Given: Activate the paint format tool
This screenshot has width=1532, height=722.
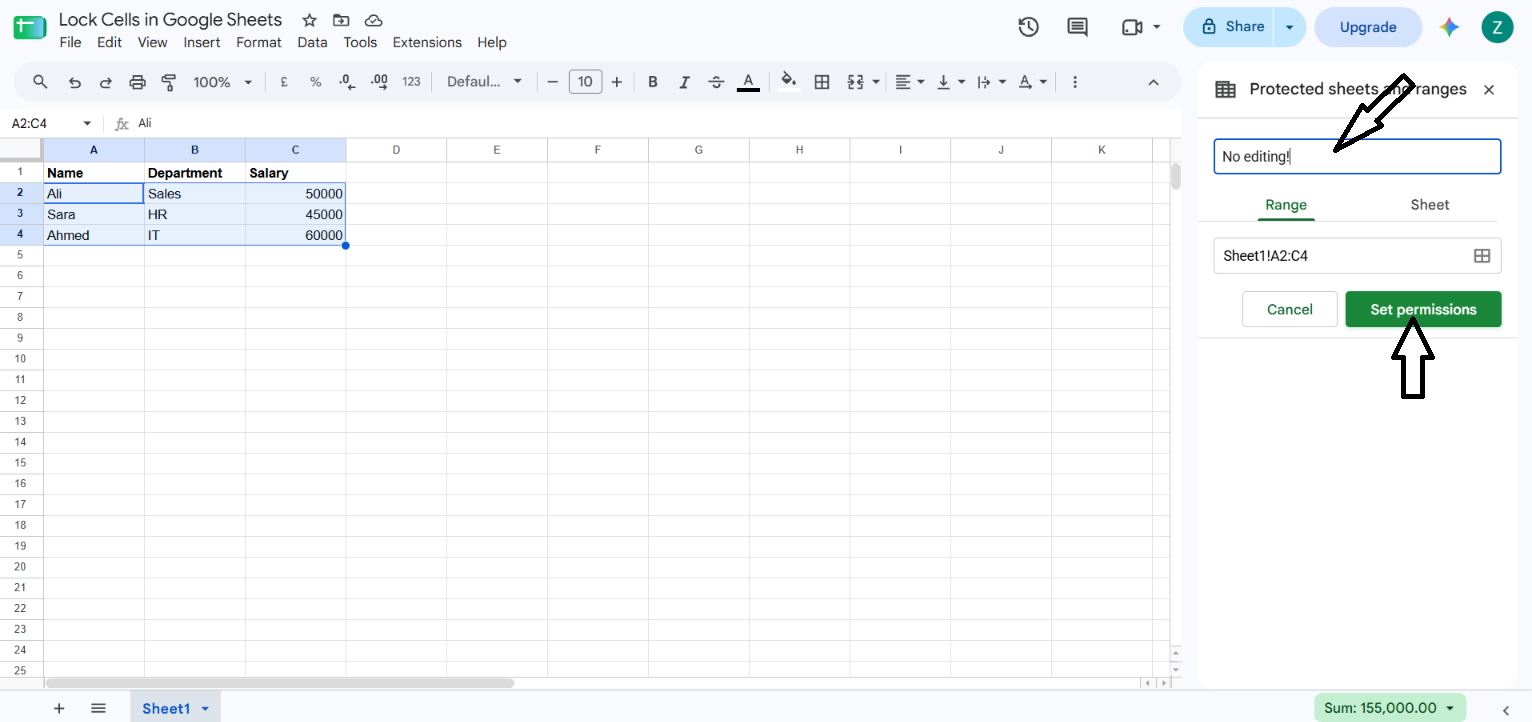Looking at the screenshot, I should pos(169,82).
